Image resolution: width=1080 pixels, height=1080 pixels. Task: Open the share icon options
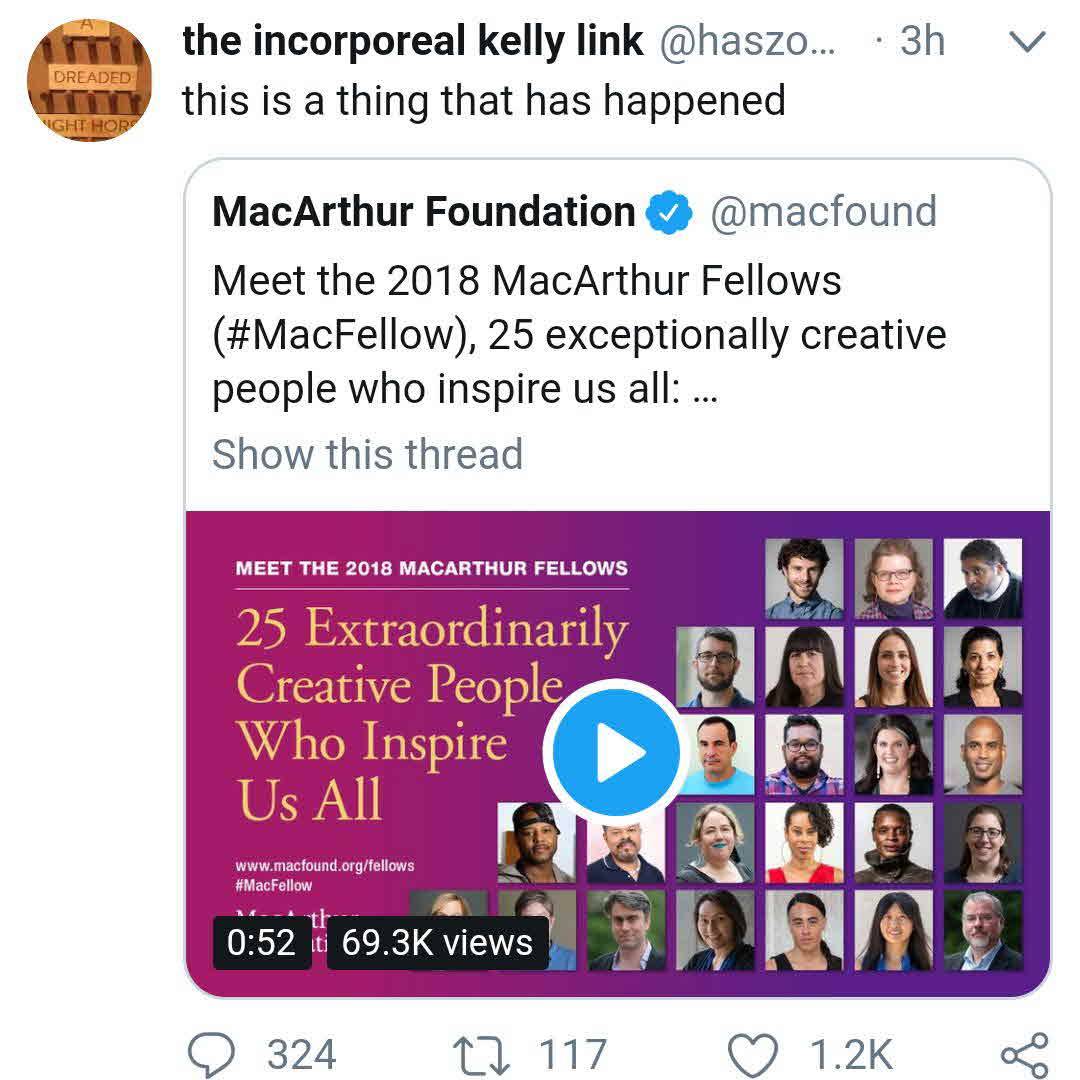1024,1055
